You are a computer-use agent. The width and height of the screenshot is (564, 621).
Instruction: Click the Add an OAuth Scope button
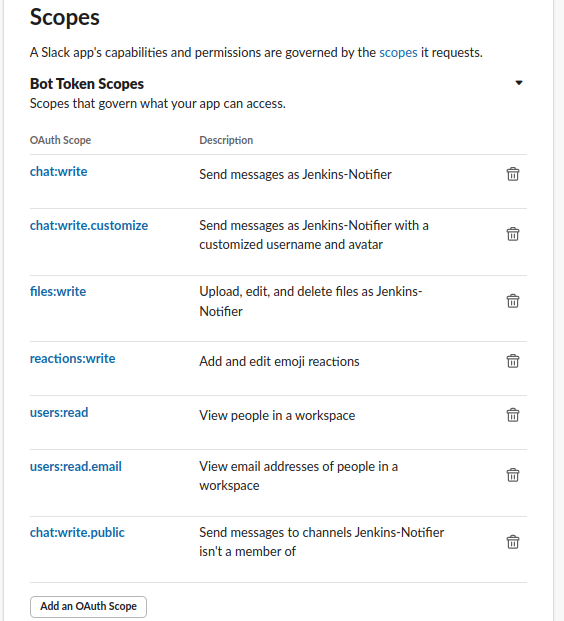tap(88, 606)
